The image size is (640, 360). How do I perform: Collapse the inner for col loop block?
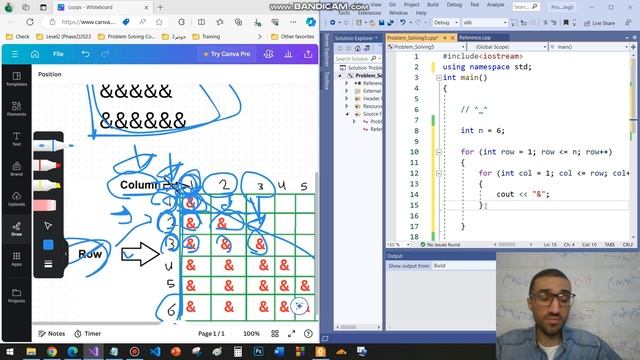439,173
